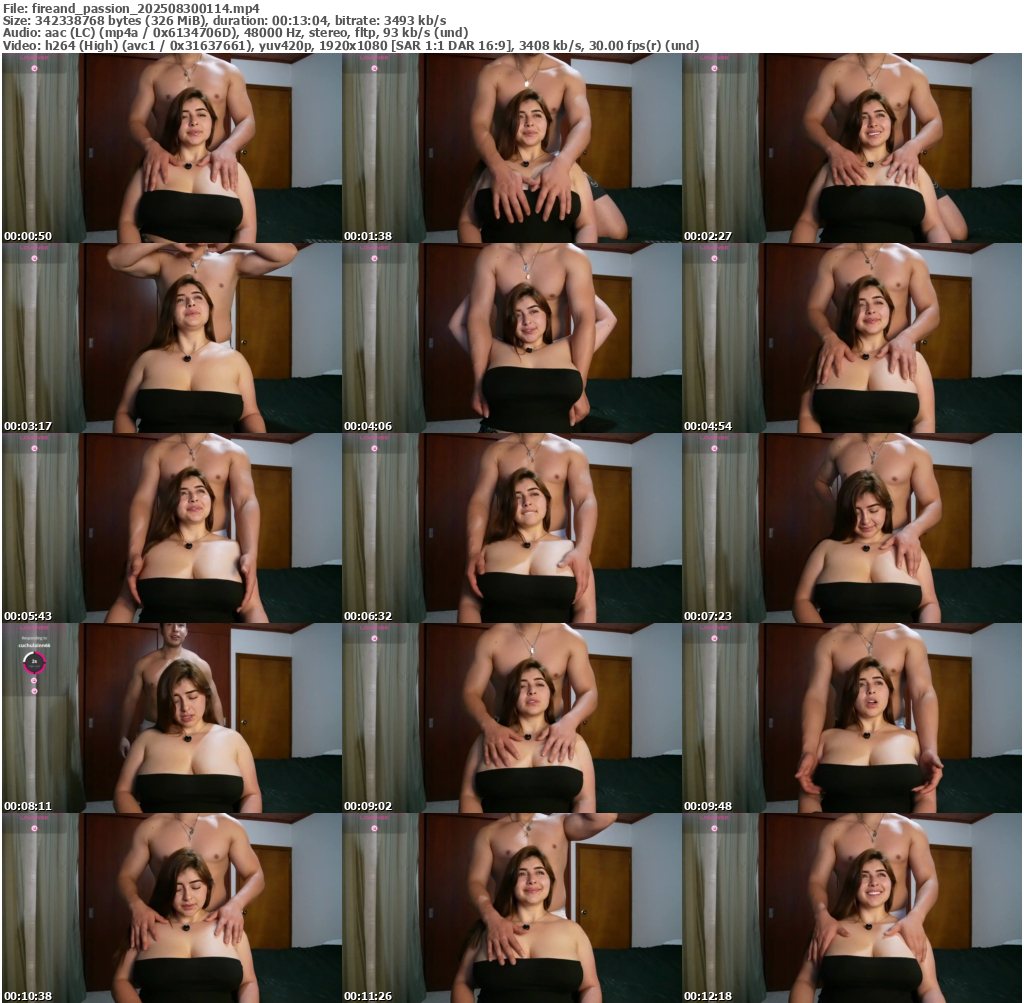Screen dimensions: 1024x1003
Task: Select the 00:09:02 preview frame
Action: coord(511,718)
